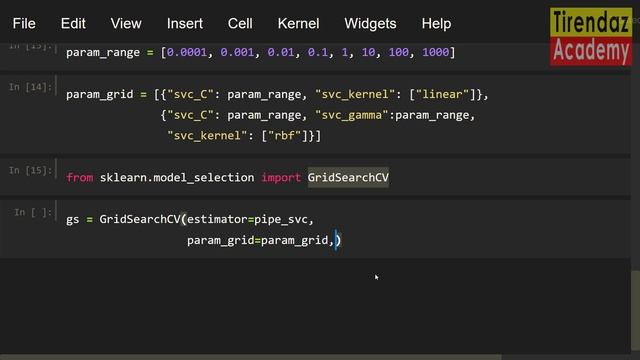The width and height of the screenshot is (640, 360).
Task: Click the In [14] param_grid code cell
Action: coord(315,115)
